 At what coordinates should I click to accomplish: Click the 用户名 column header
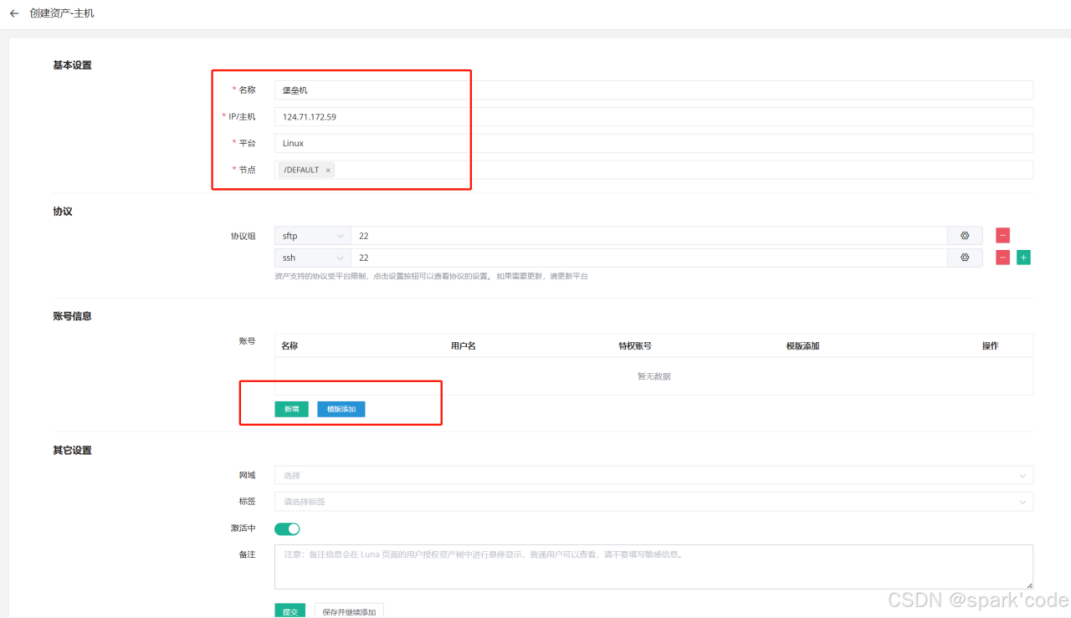[463, 346]
